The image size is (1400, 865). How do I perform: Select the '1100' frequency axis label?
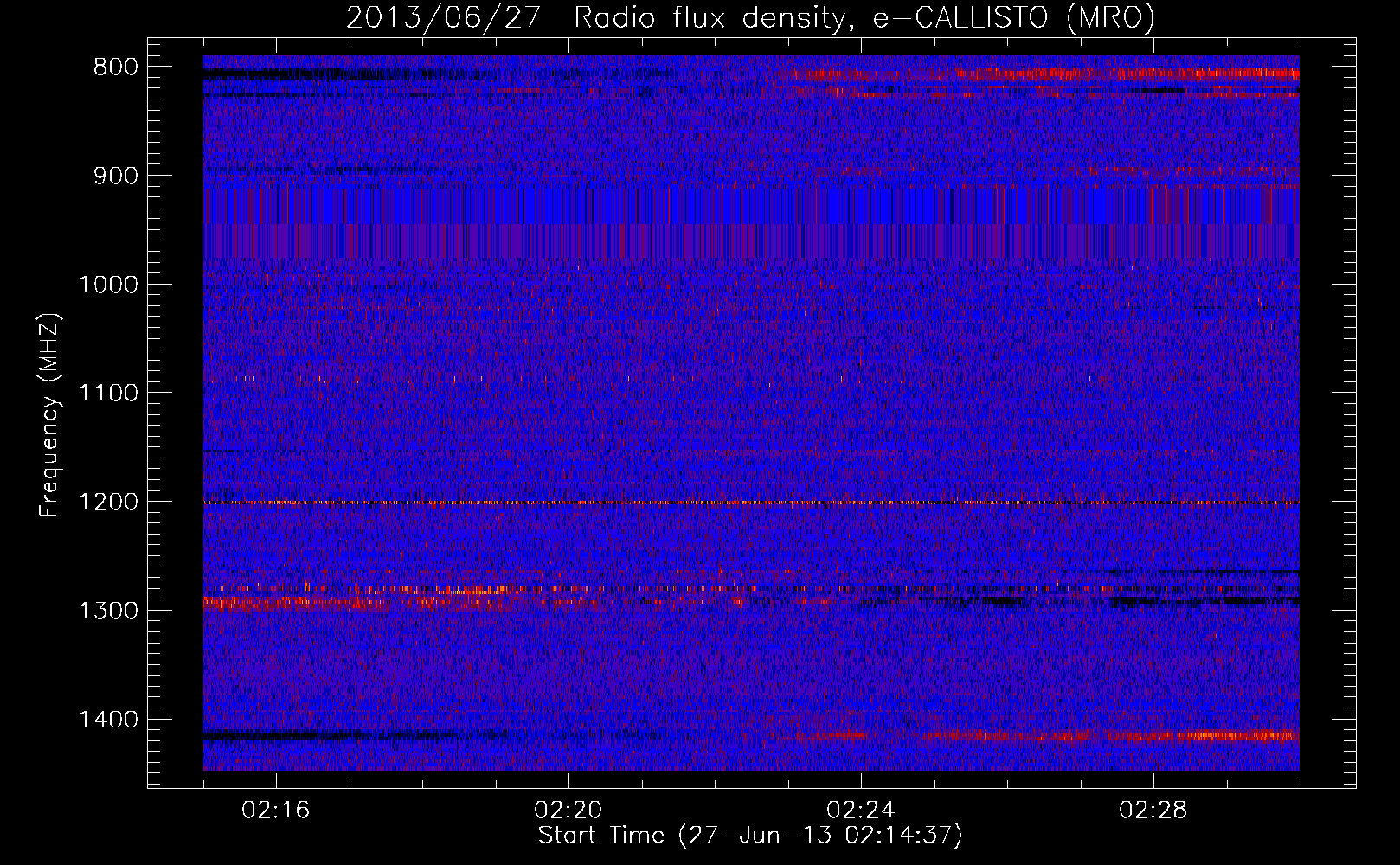[x=108, y=394]
